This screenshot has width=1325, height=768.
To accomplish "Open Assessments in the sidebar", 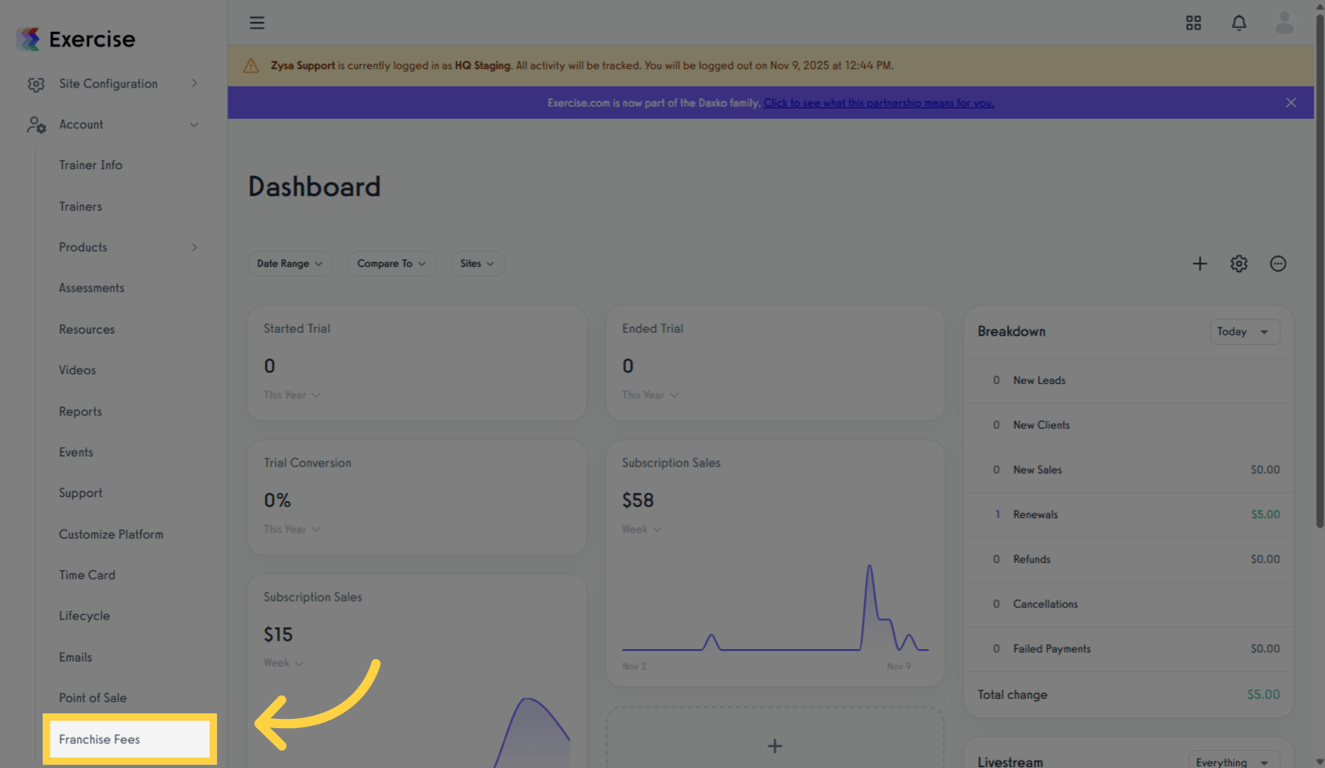I will [x=92, y=288].
